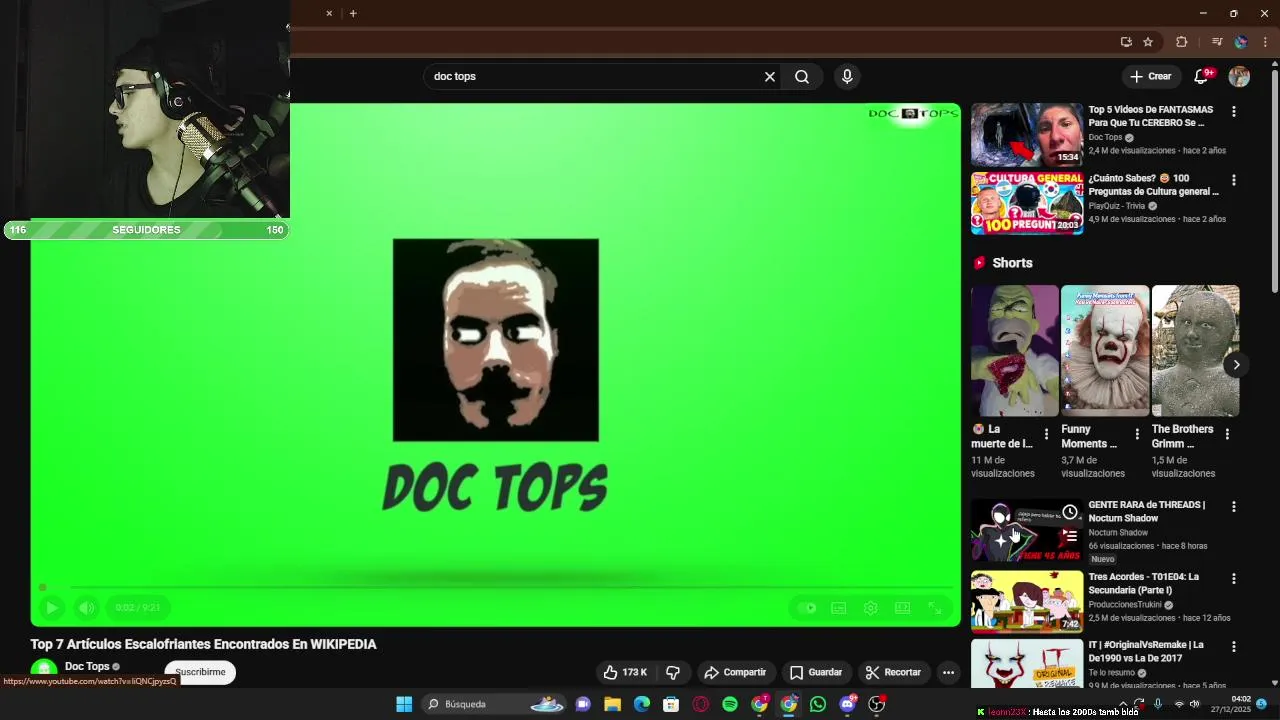Open 'Funny Moments ...' Short title
The image size is (1280, 720).
point(1089,436)
